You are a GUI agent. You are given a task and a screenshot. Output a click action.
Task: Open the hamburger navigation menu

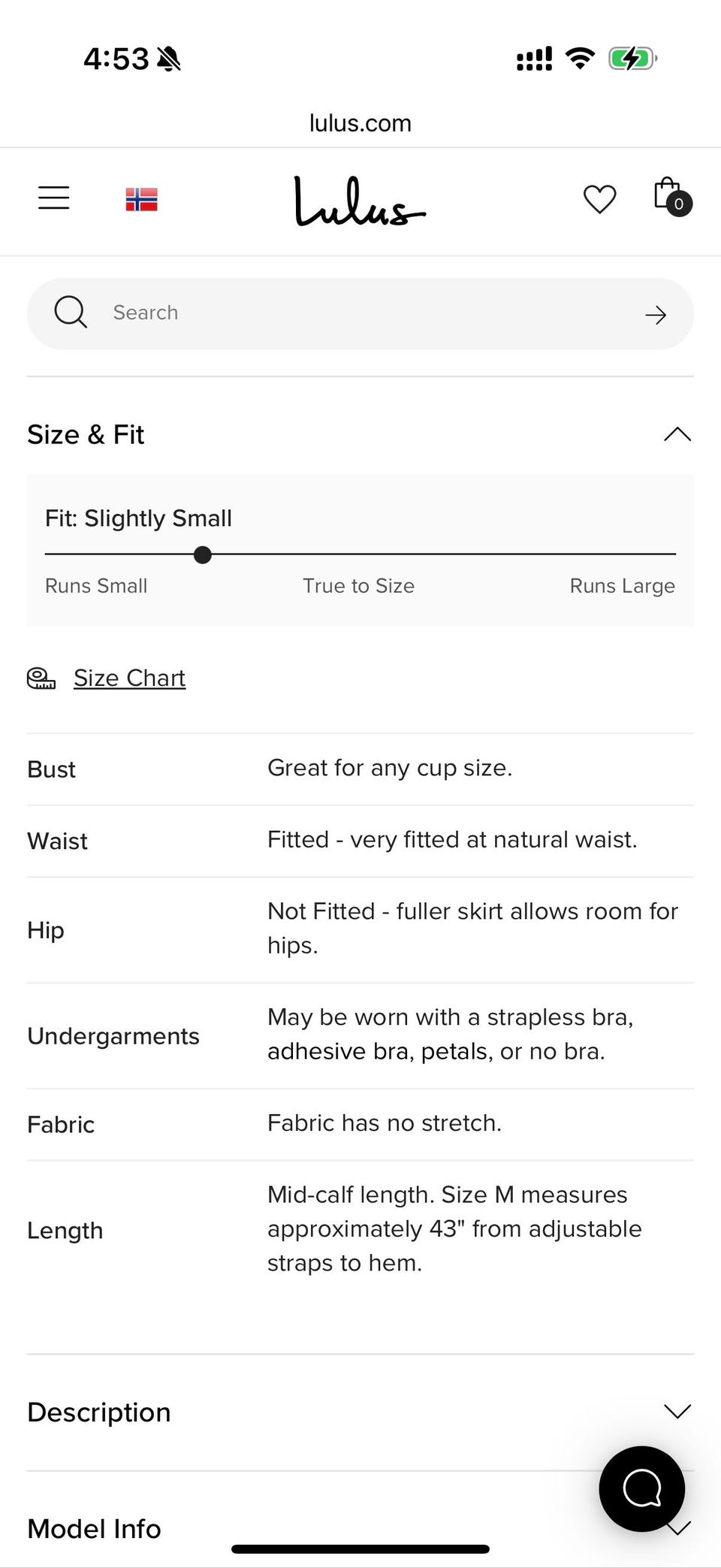tap(54, 198)
